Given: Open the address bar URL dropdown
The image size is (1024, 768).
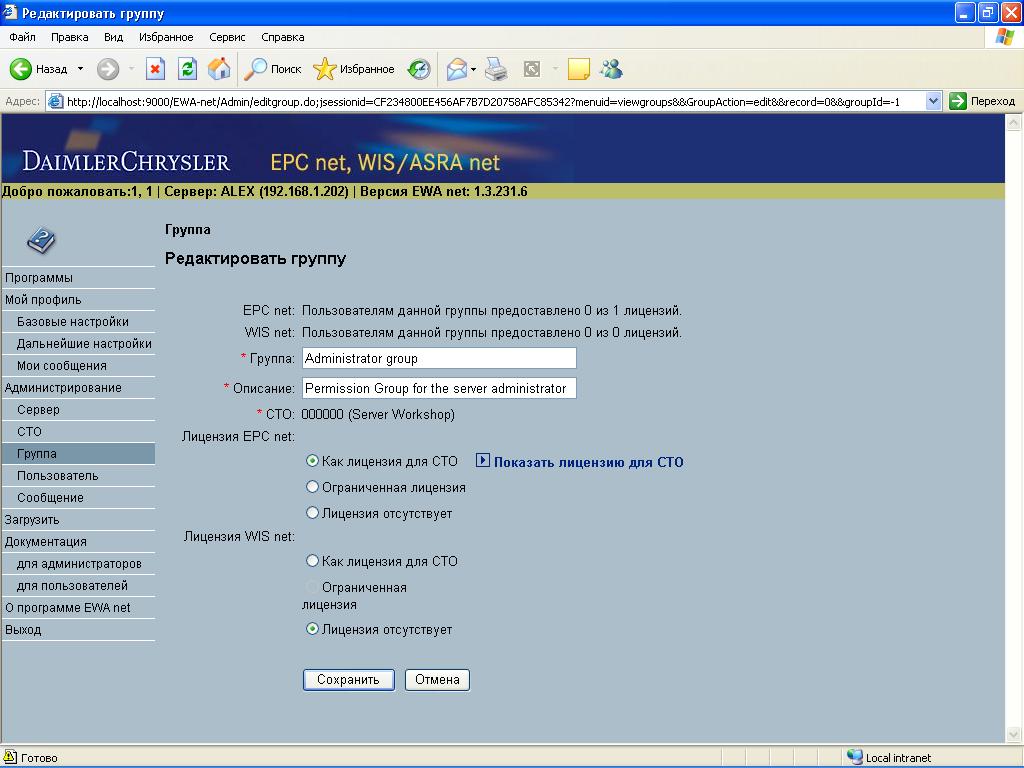Looking at the screenshot, I should click(x=933, y=101).
